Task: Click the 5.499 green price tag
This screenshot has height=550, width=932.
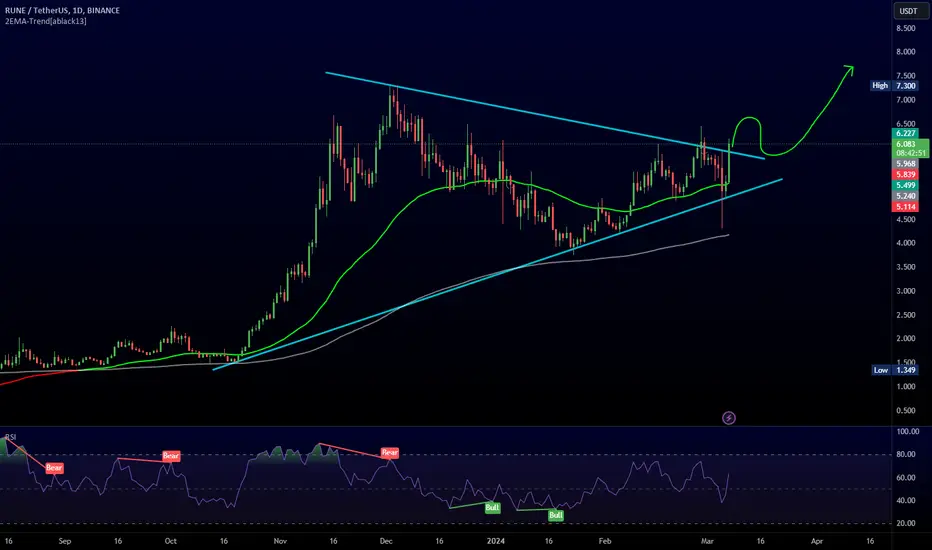Action: click(906, 185)
